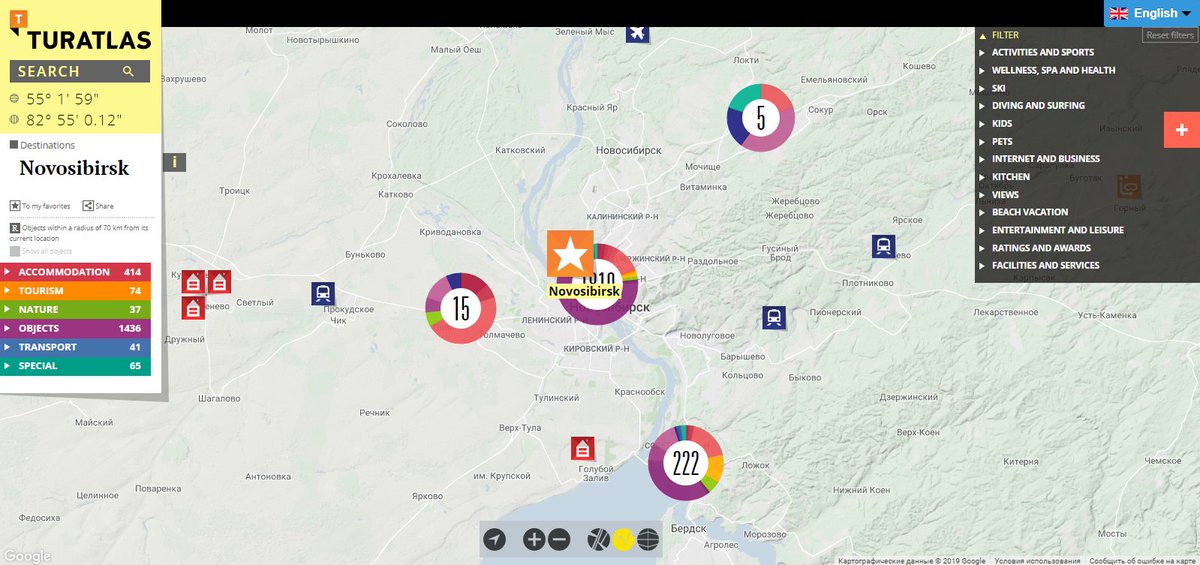
Task: Click the search magnifier icon
Action: coord(128,72)
